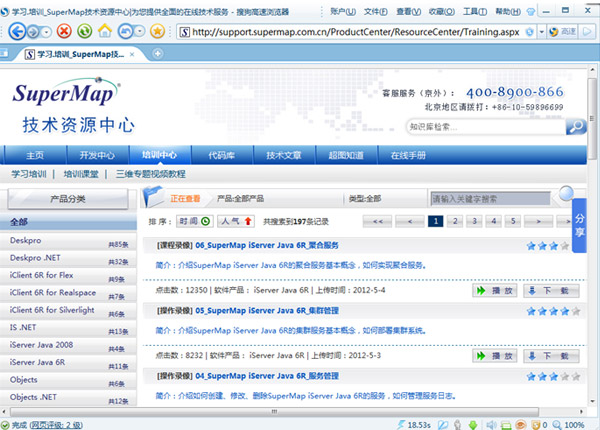Image resolution: width=600 pixels, height=430 pixels.
Task: Click the compatibility icon in the address bar
Action: pos(530,32)
